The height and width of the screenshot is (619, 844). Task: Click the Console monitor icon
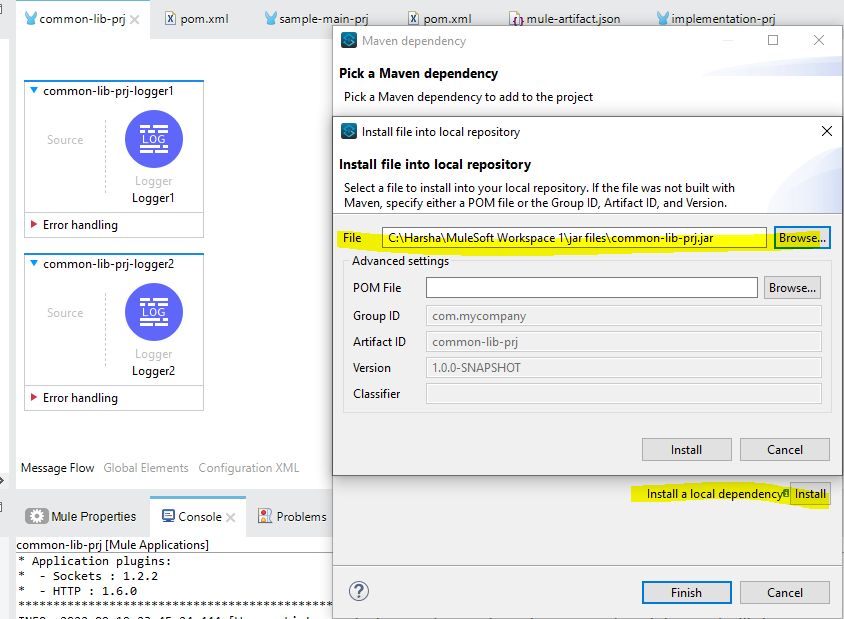[168, 516]
